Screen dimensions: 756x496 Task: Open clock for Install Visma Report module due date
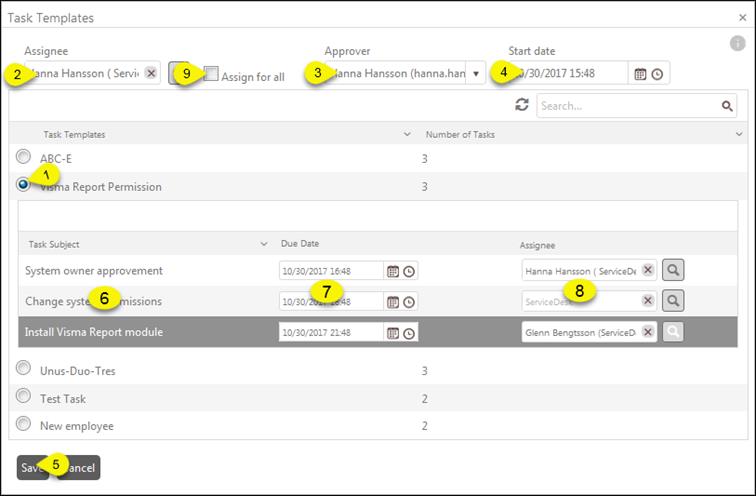coord(409,332)
